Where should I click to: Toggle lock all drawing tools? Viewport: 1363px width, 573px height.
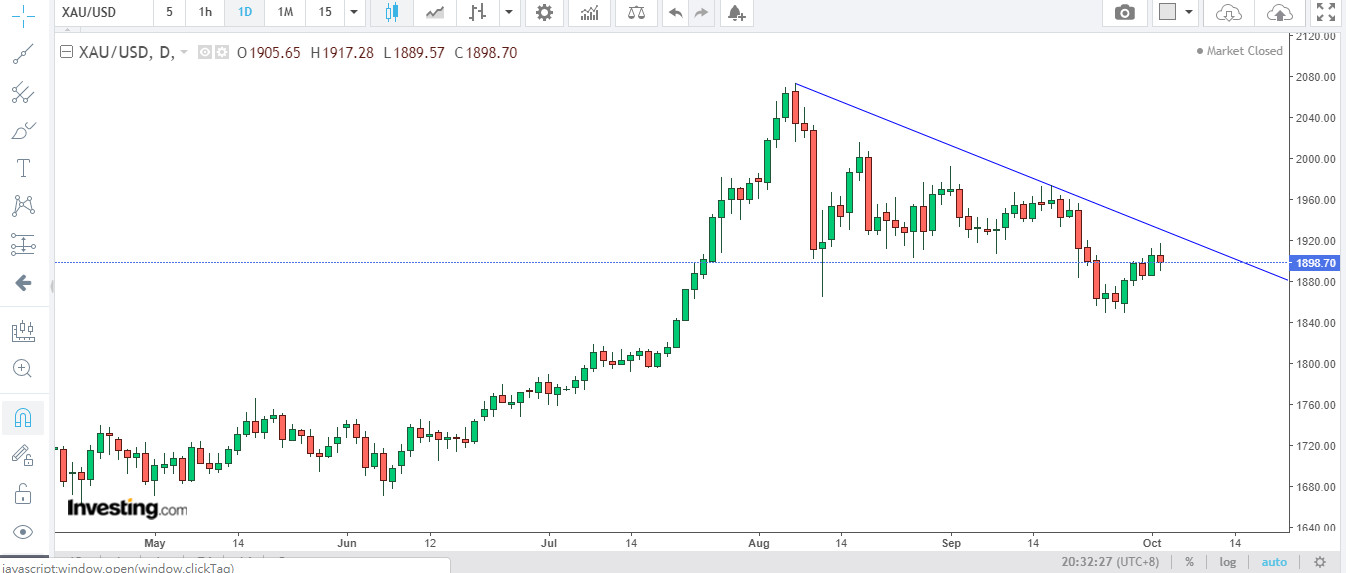22,493
